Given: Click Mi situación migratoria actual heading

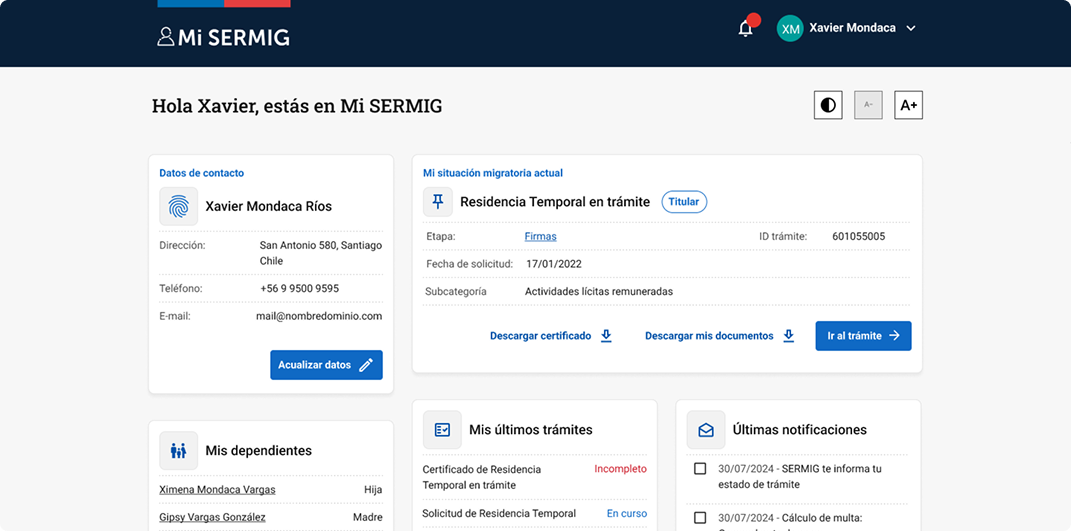Looking at the screenshot, I should 493,174.
